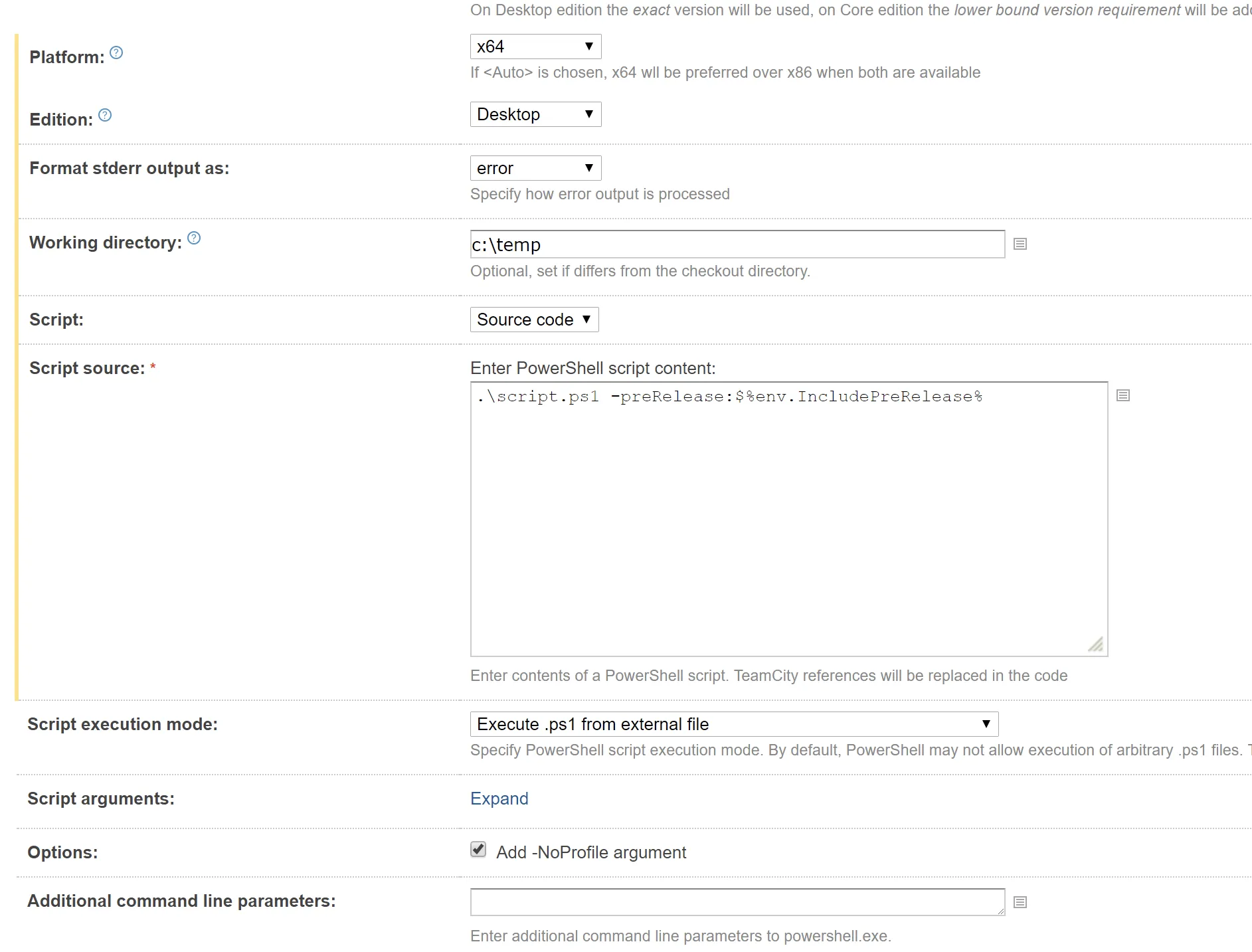The image size is (1252, 952).
Task: Open parameter picker beside Working directory field
Action: pyautogui.click(x=1020, y=244)
